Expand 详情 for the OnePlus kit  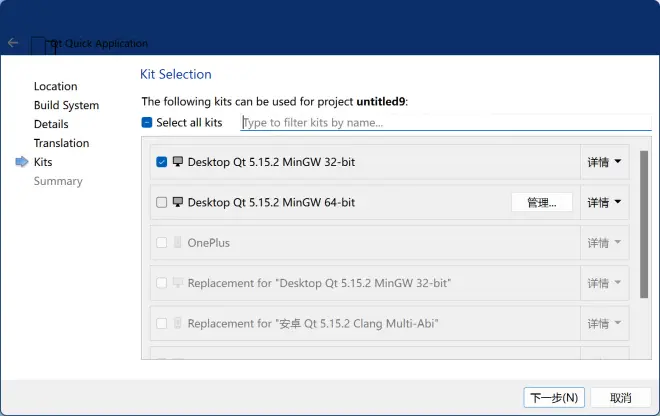[x=604, y=243]
